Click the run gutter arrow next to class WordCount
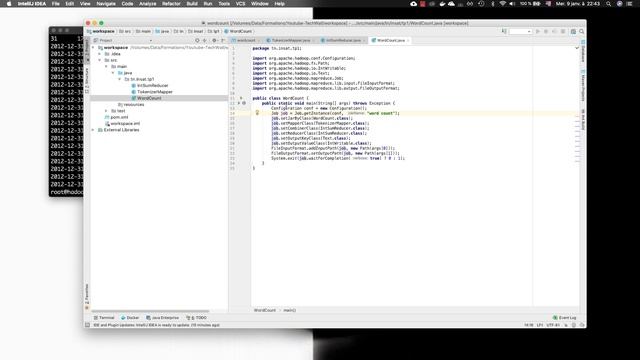The height and width of the screenshot is (360, 640). click(241, 98)
